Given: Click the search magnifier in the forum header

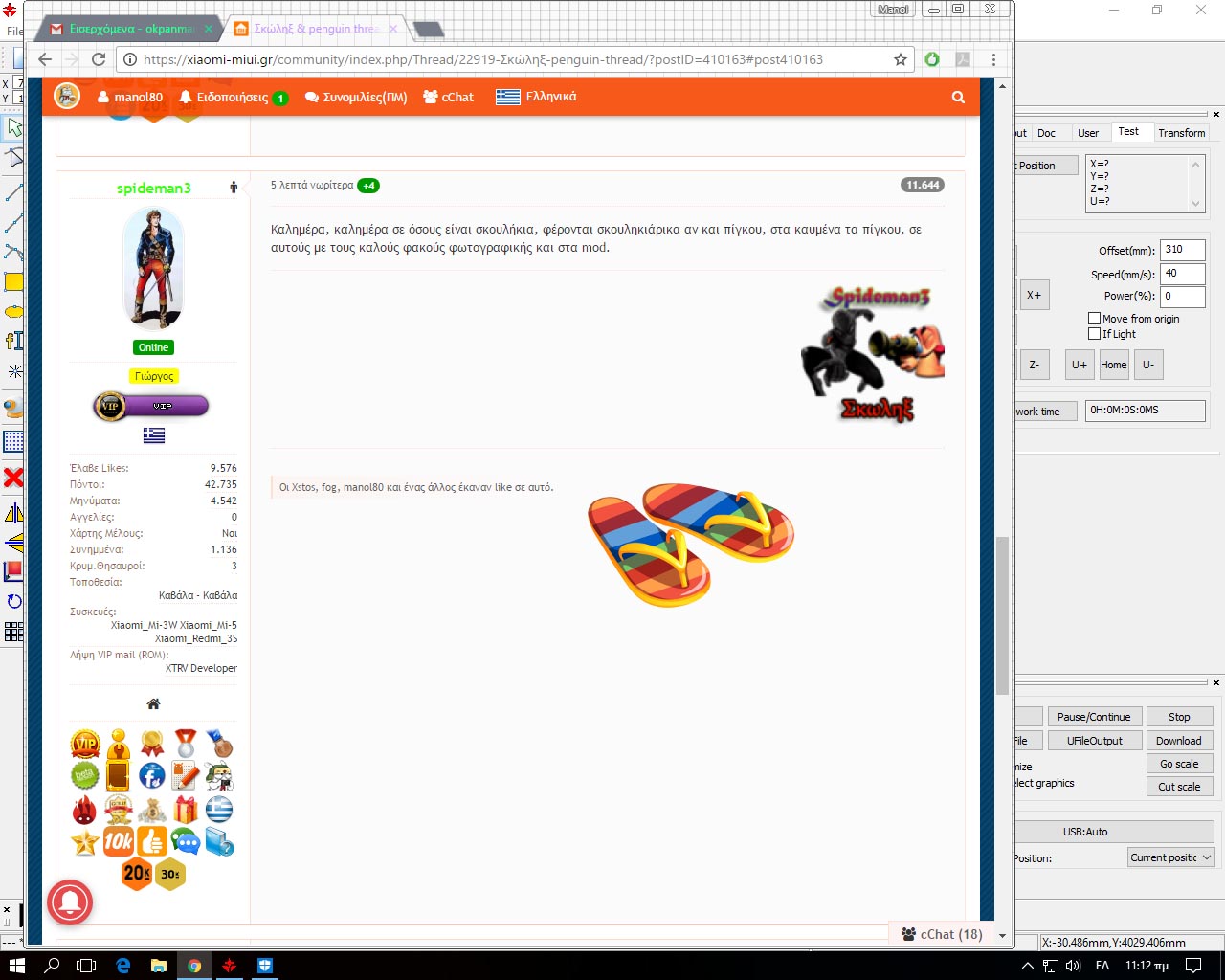Looking at the screenshot, I should coord(958,97).
